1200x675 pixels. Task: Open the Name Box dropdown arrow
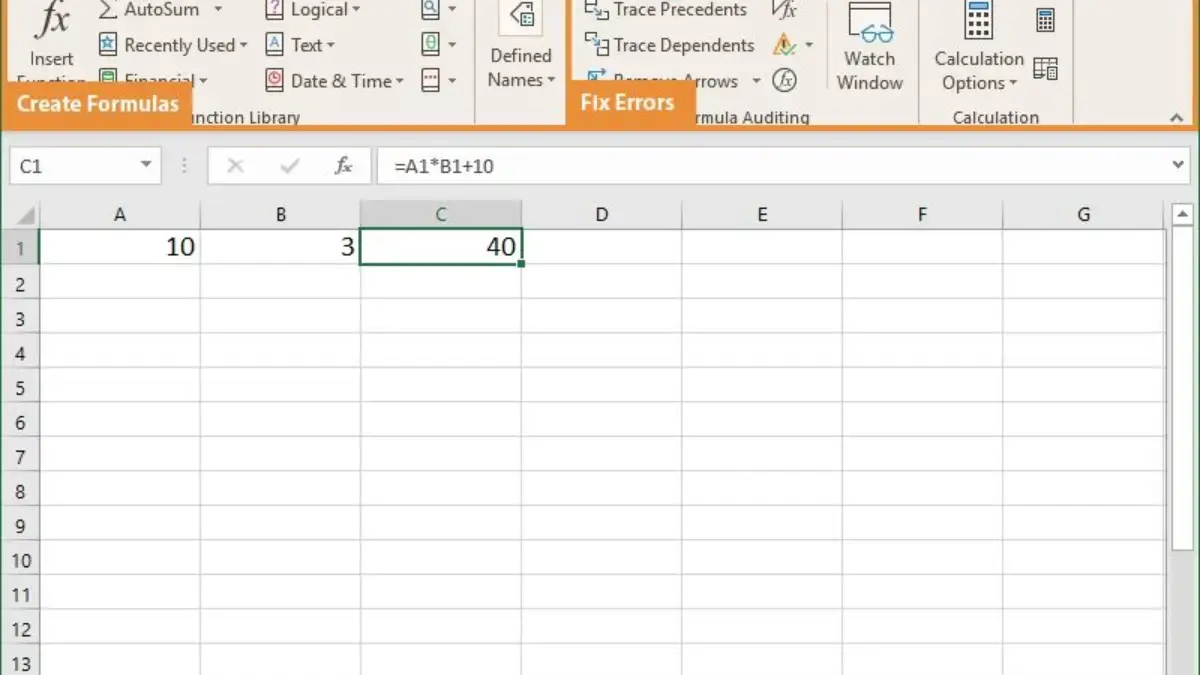(x=147, y=166)
